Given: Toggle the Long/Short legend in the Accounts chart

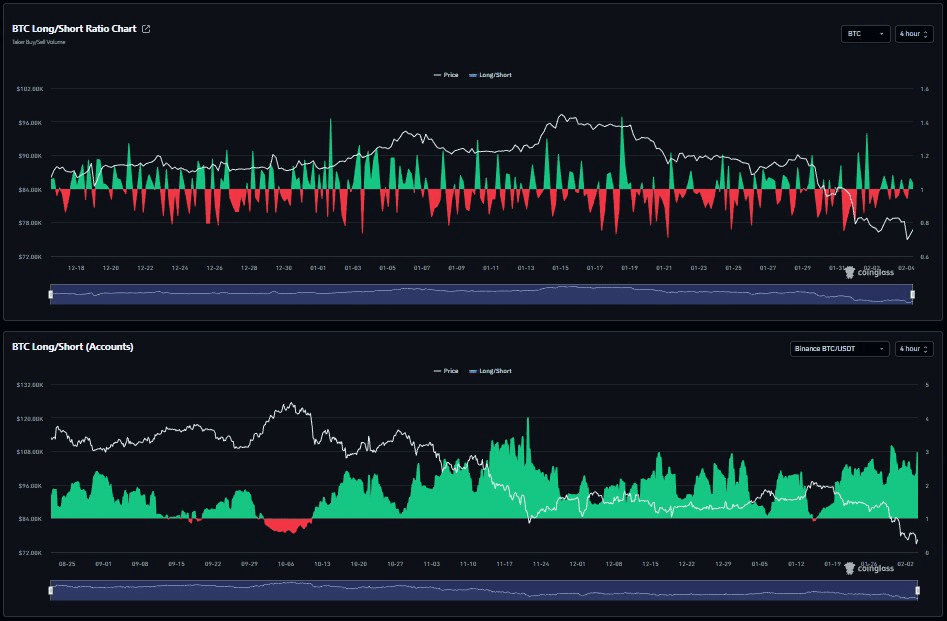Looking at the screenshot, I should tap(490, 371).
